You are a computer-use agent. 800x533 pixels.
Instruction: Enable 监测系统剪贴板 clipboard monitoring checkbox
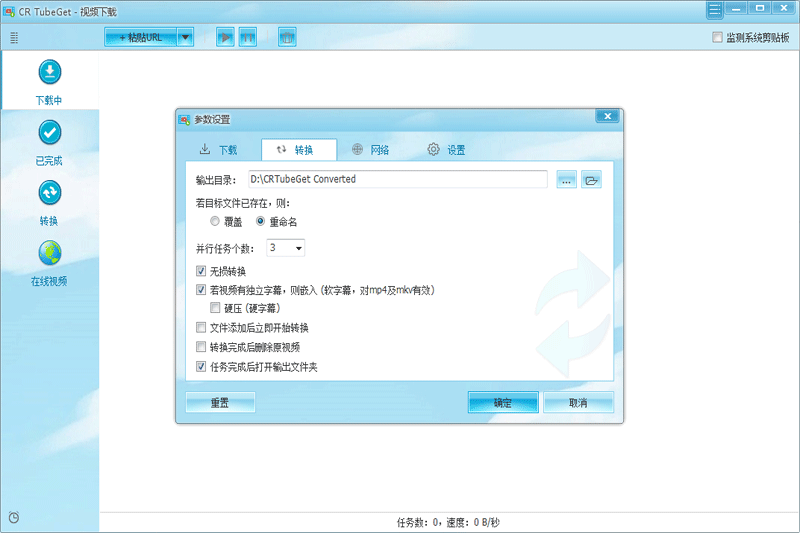pyautogui.click(x=717, y=37)
